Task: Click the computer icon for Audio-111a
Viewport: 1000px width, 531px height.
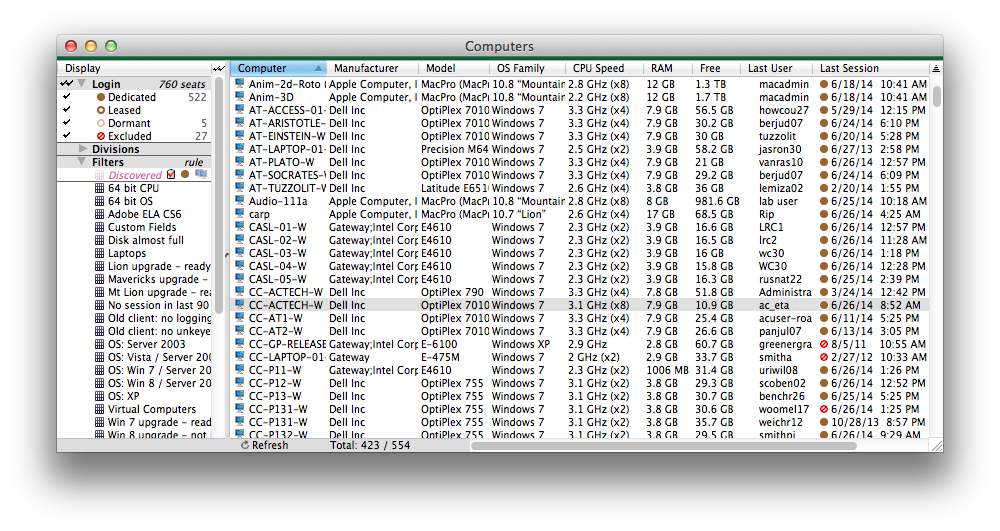Action: (x=240, y=201)
